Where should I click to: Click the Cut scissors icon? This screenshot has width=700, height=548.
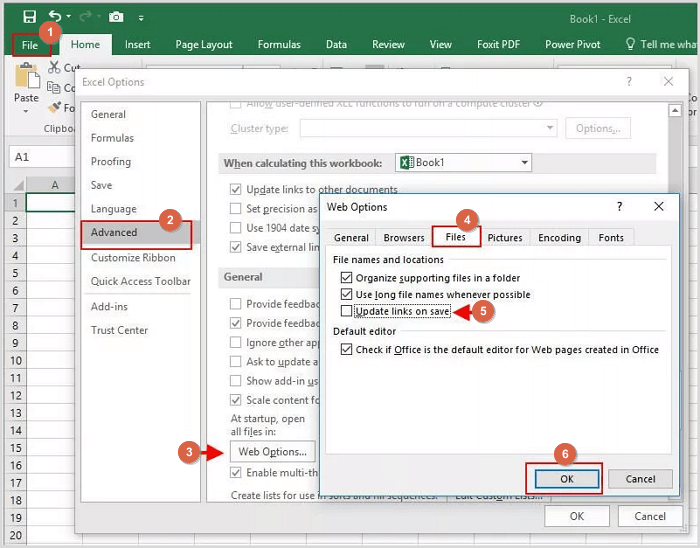pyautogui.click(x=55, y=68)
